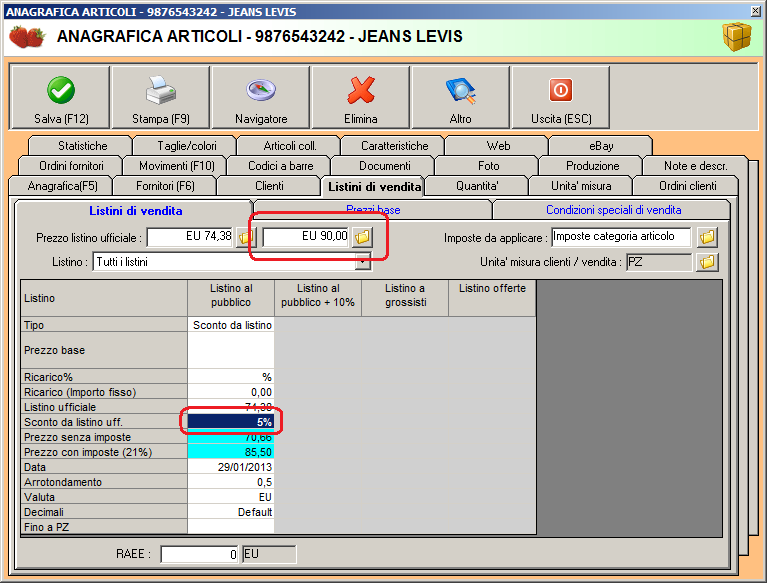Click the Default decimals cell
This screenshot has height=583, width=767.
pyautogui.click(x=231, y=512)
